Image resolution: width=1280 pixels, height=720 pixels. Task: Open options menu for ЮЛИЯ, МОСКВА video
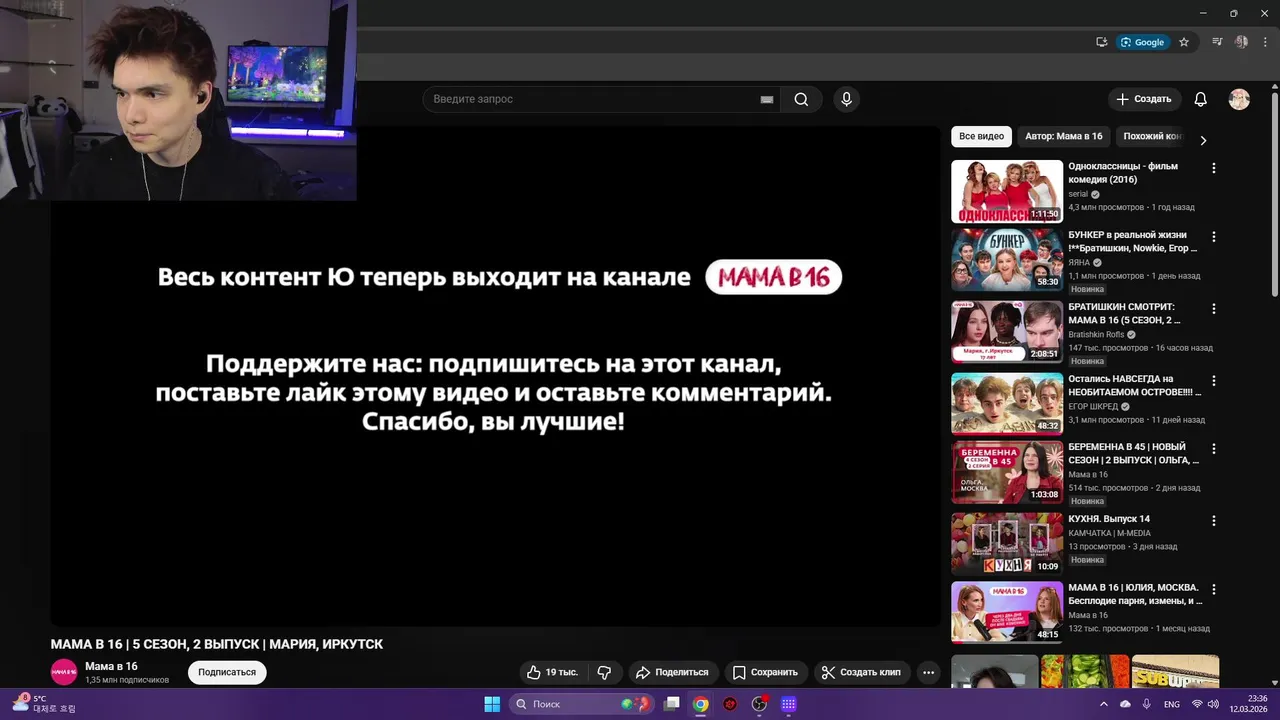(1214, 590)
